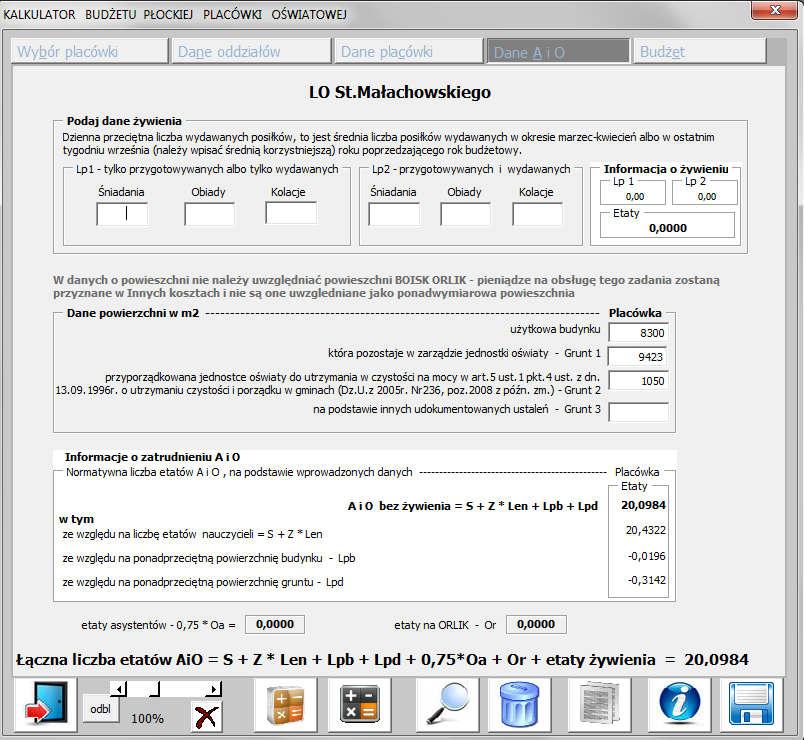Screen dimensions: 804x740
Task: Click the LO St.Małachowskiego heading
Action: (400, 92)
